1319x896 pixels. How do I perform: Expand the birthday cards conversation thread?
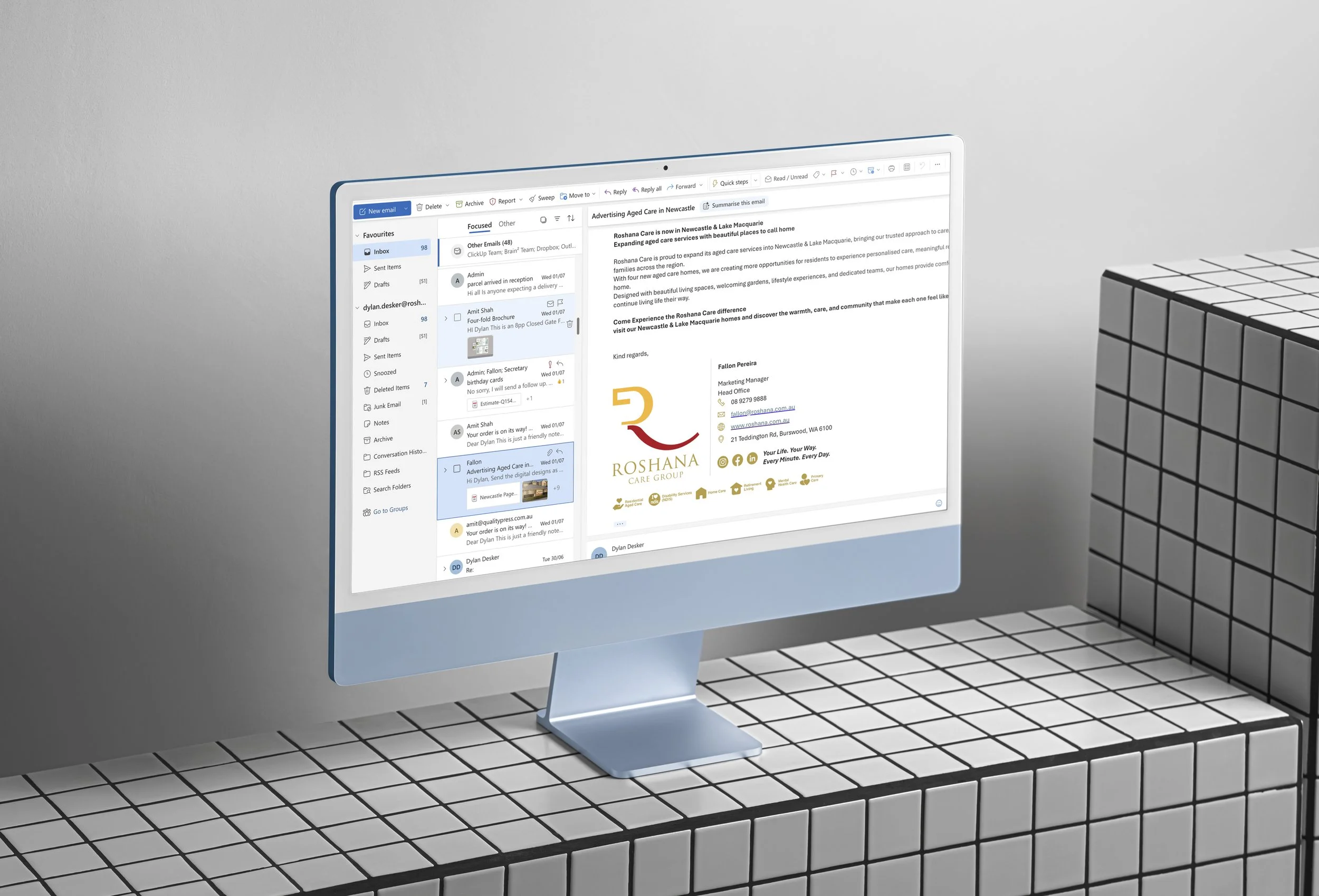(x=445, y=380)
